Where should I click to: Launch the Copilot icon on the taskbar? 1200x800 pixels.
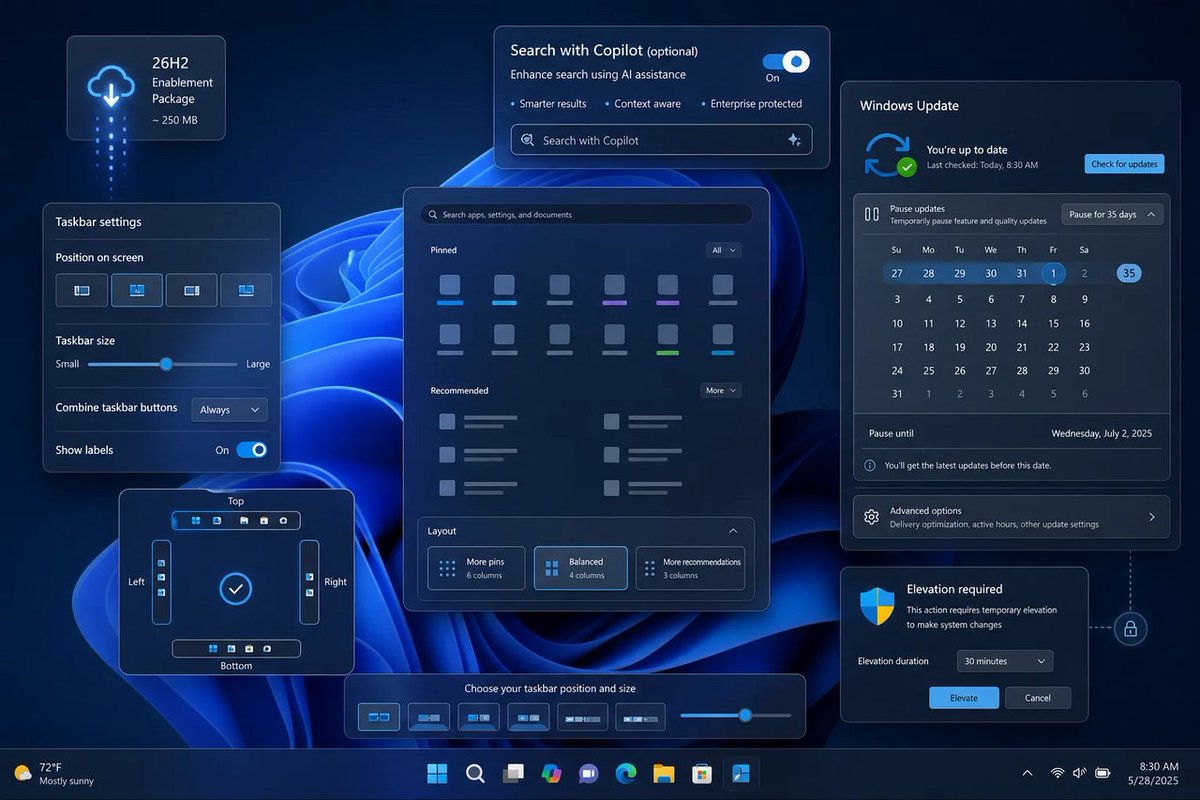pos(551,773)
